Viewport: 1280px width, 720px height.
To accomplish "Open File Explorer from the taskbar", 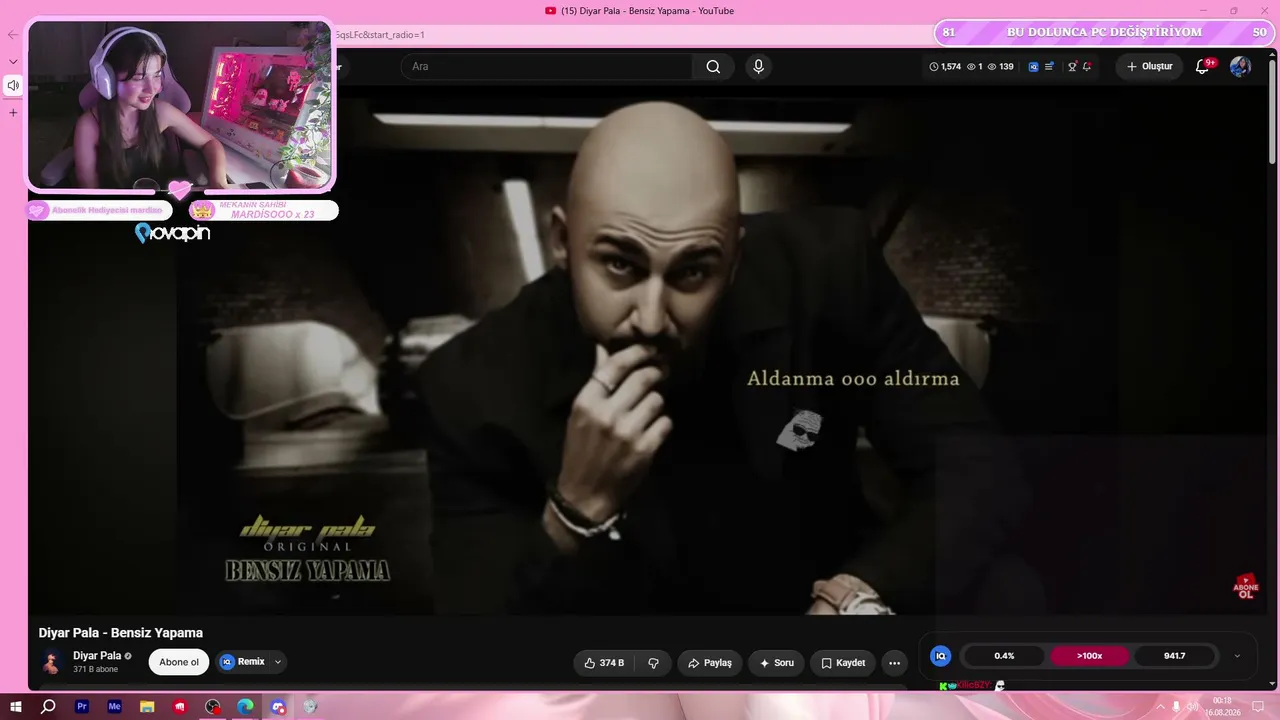I will [147, 707].
